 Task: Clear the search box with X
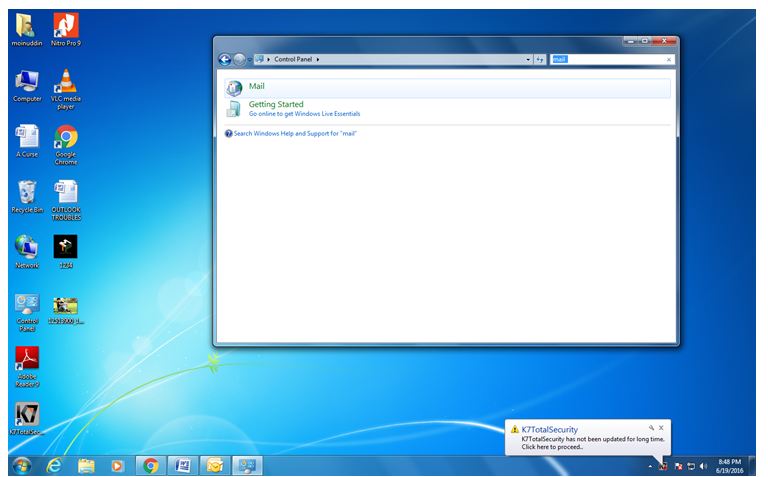(669, 60)
